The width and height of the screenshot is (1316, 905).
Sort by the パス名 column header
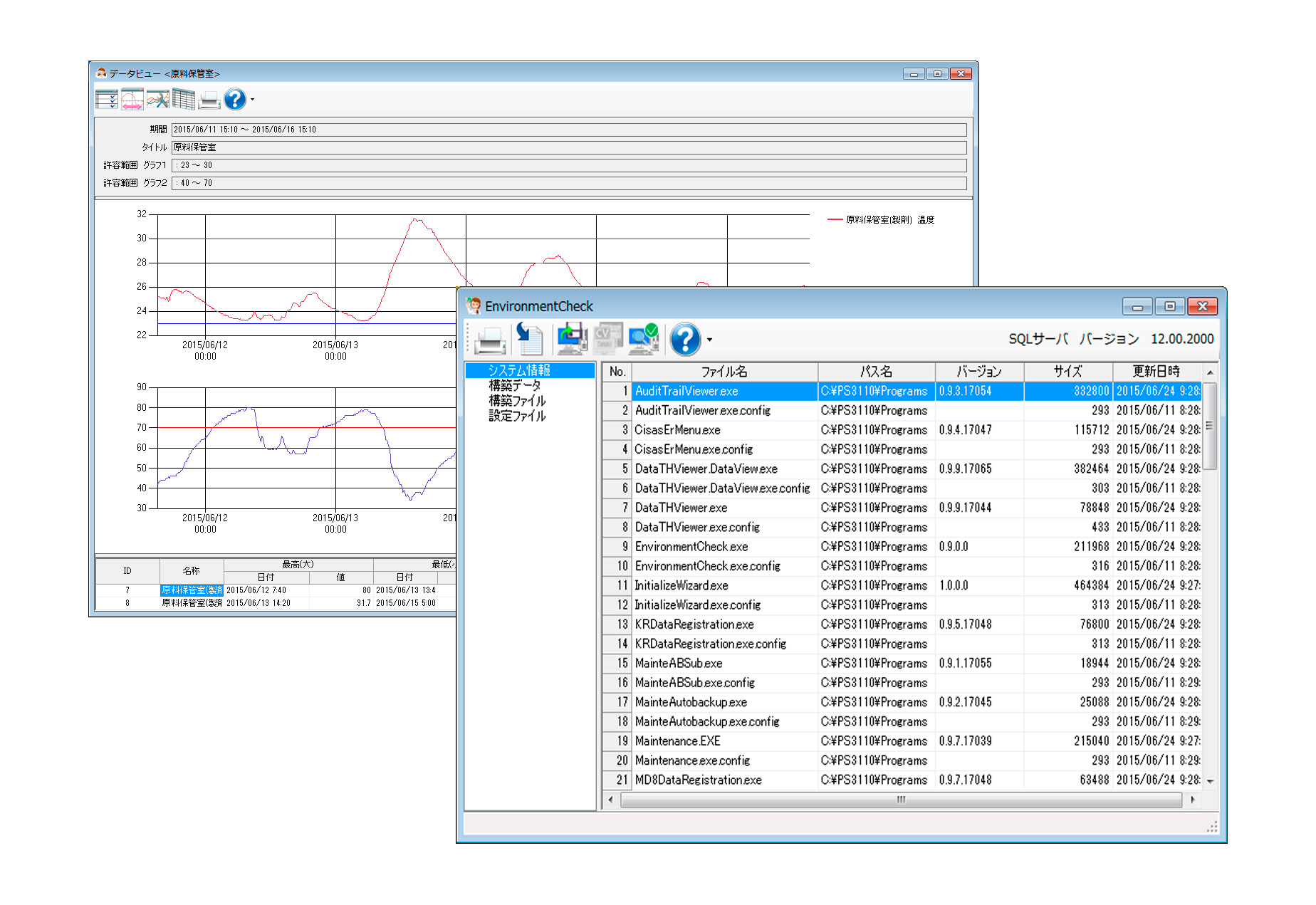[877, 372]
